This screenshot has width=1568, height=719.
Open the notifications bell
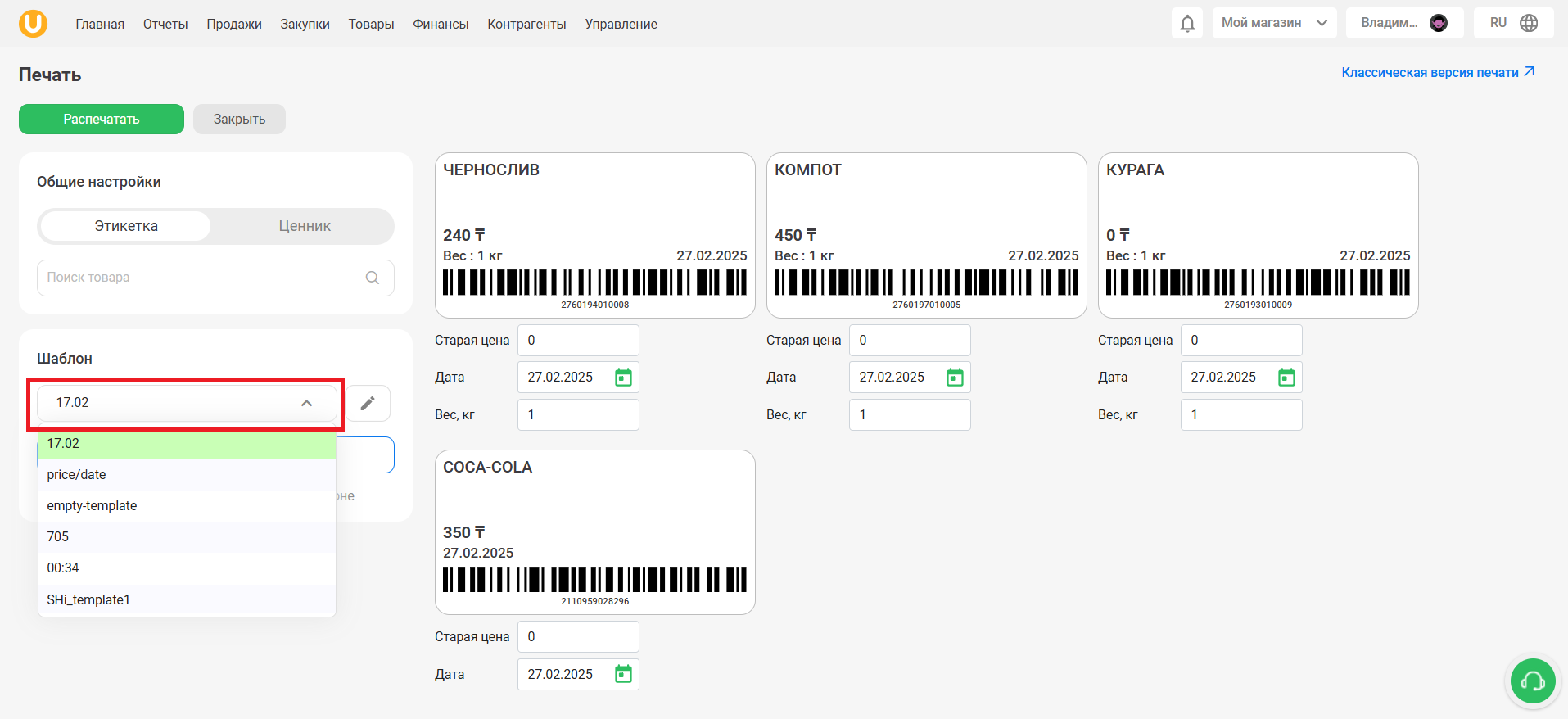1187,23
